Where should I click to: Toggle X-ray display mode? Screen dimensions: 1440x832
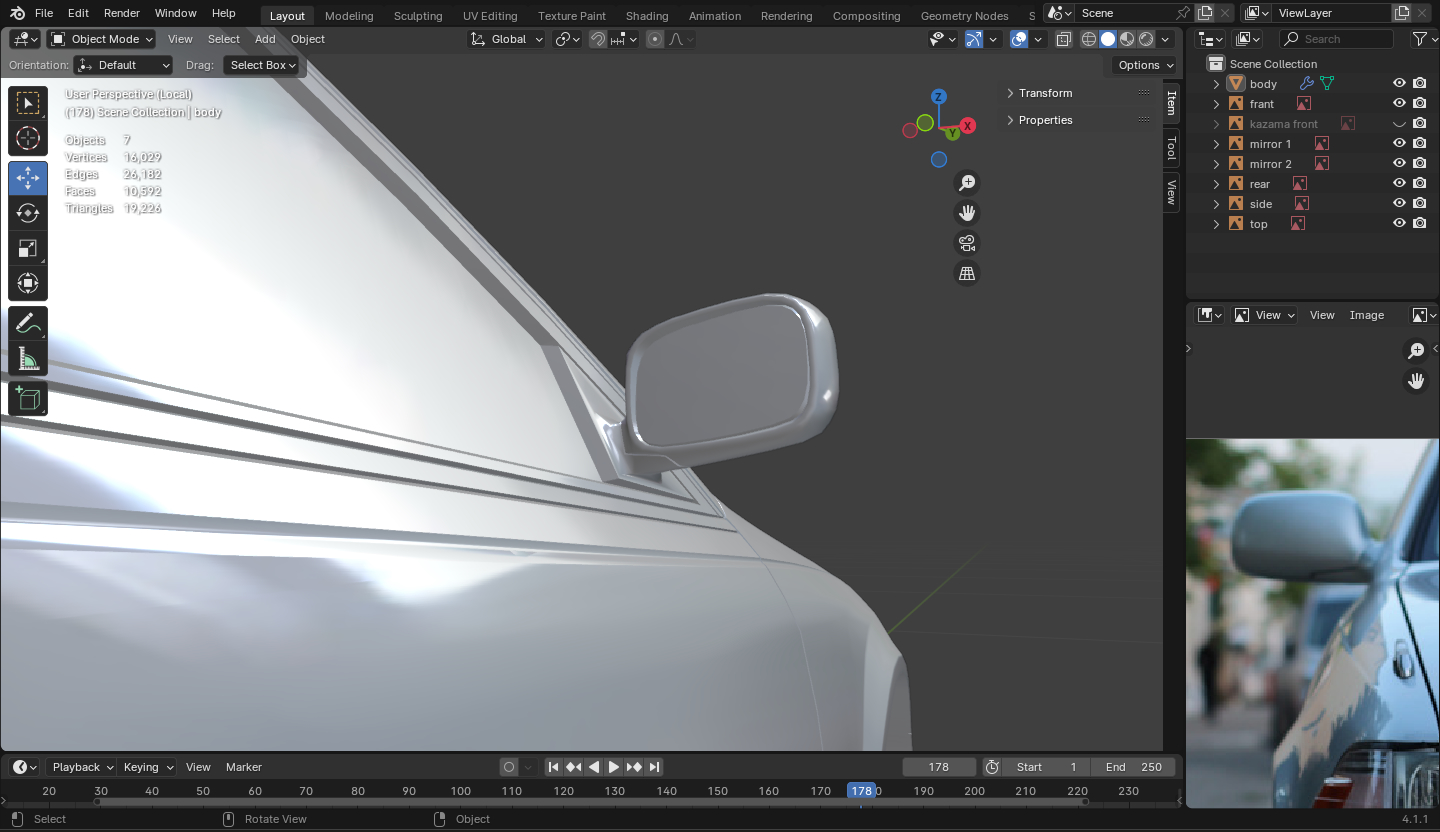pos(1063,39)
